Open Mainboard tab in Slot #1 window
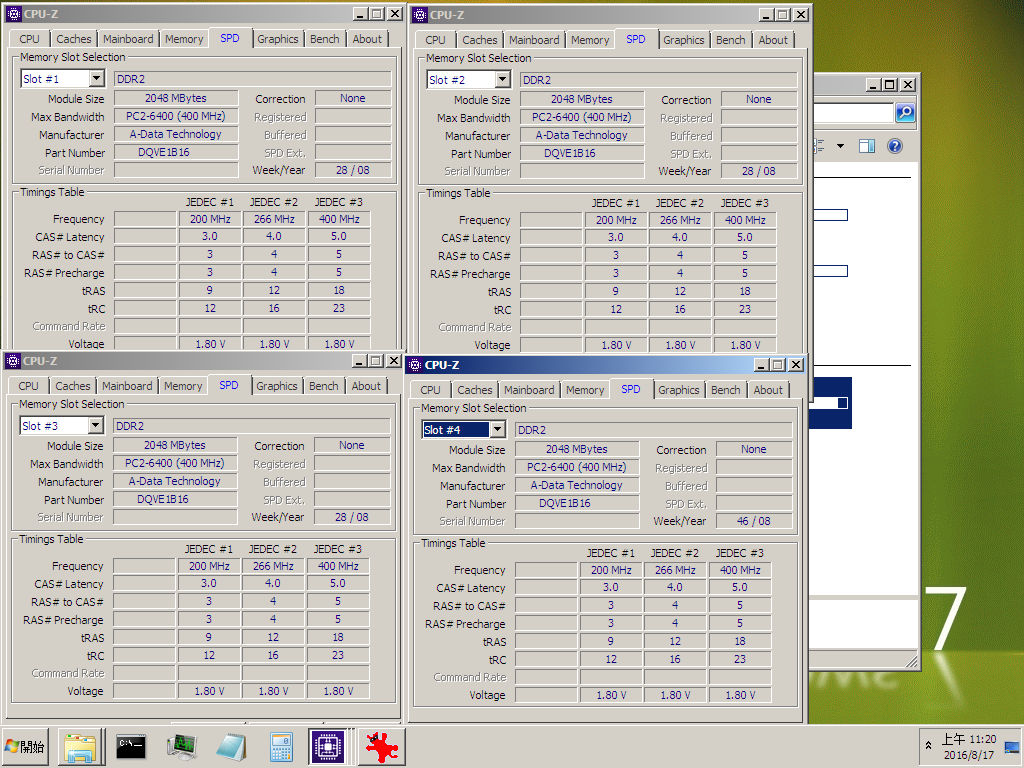The image size is (1024, 768). (128, 39)
